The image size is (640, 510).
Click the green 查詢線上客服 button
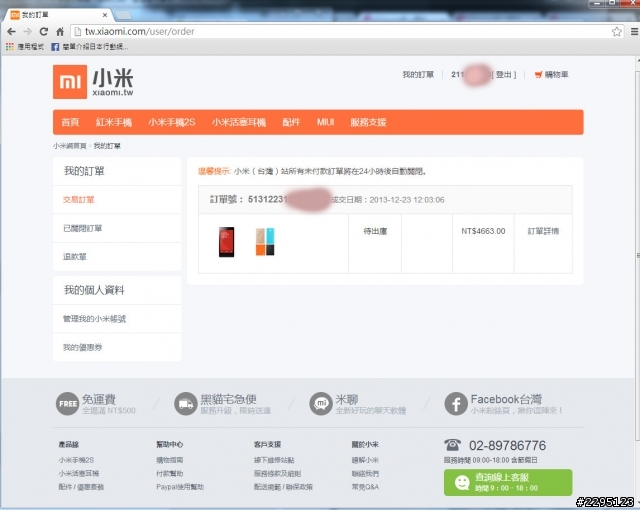tap(508, 483)
